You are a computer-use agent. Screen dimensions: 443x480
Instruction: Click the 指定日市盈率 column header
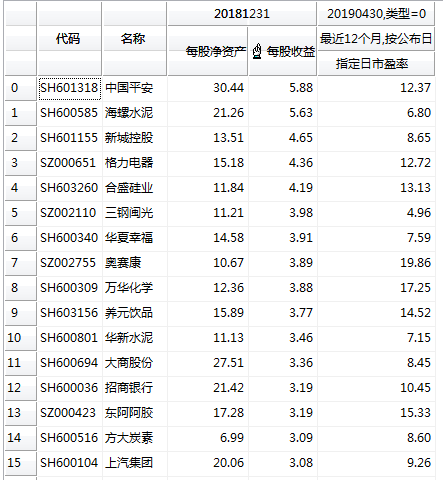pos(376,64)
